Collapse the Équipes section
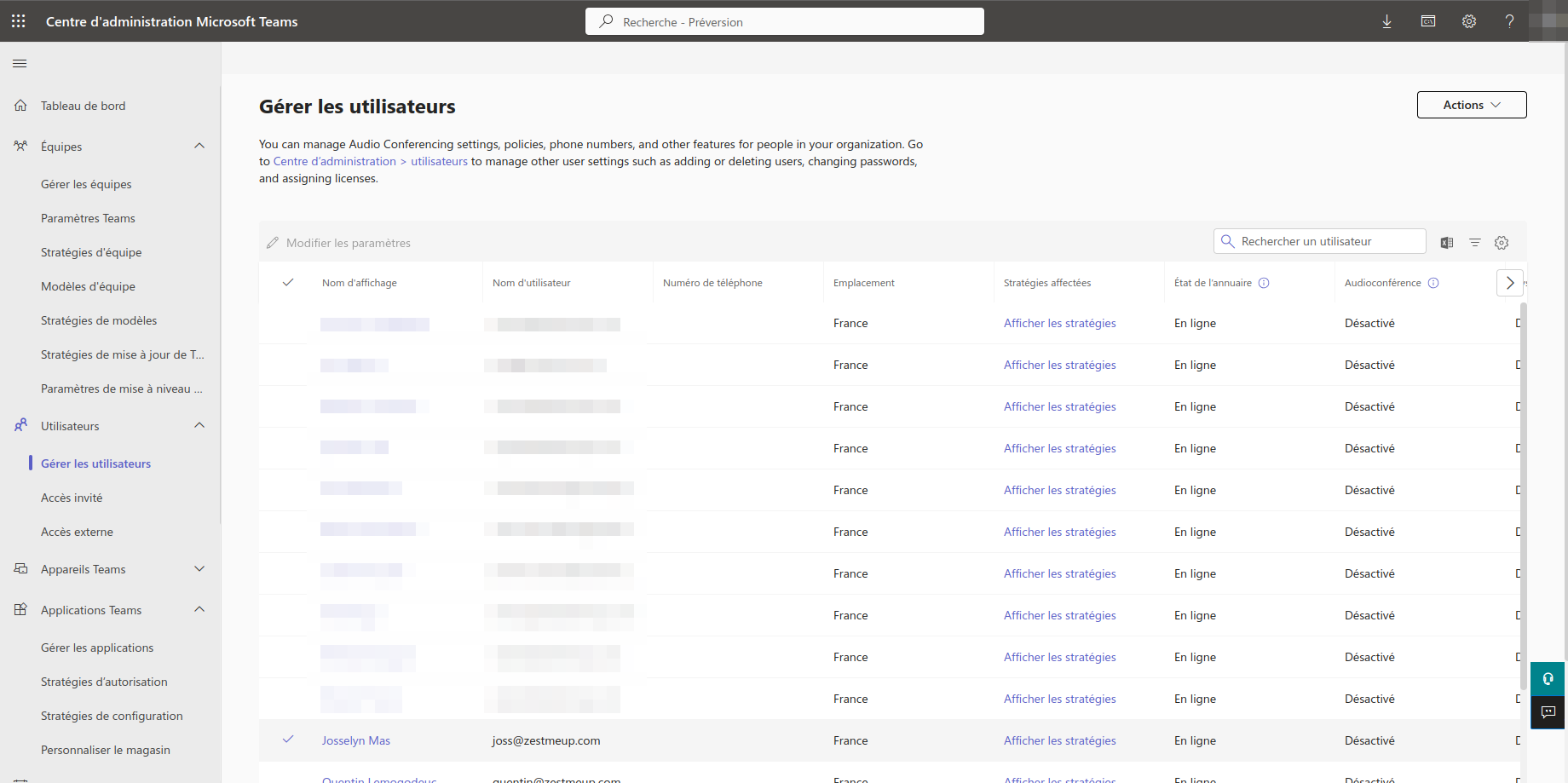 pyautogui.click(x=199, y=147)
